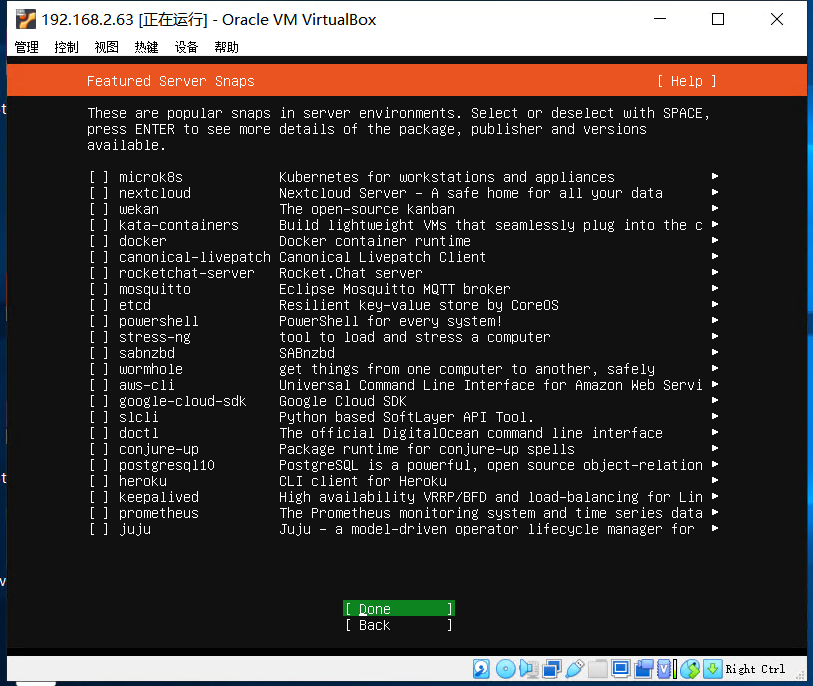813x686 pixels.
Task: Click the VirtualBox window title icon
Action: coord(25,19)
